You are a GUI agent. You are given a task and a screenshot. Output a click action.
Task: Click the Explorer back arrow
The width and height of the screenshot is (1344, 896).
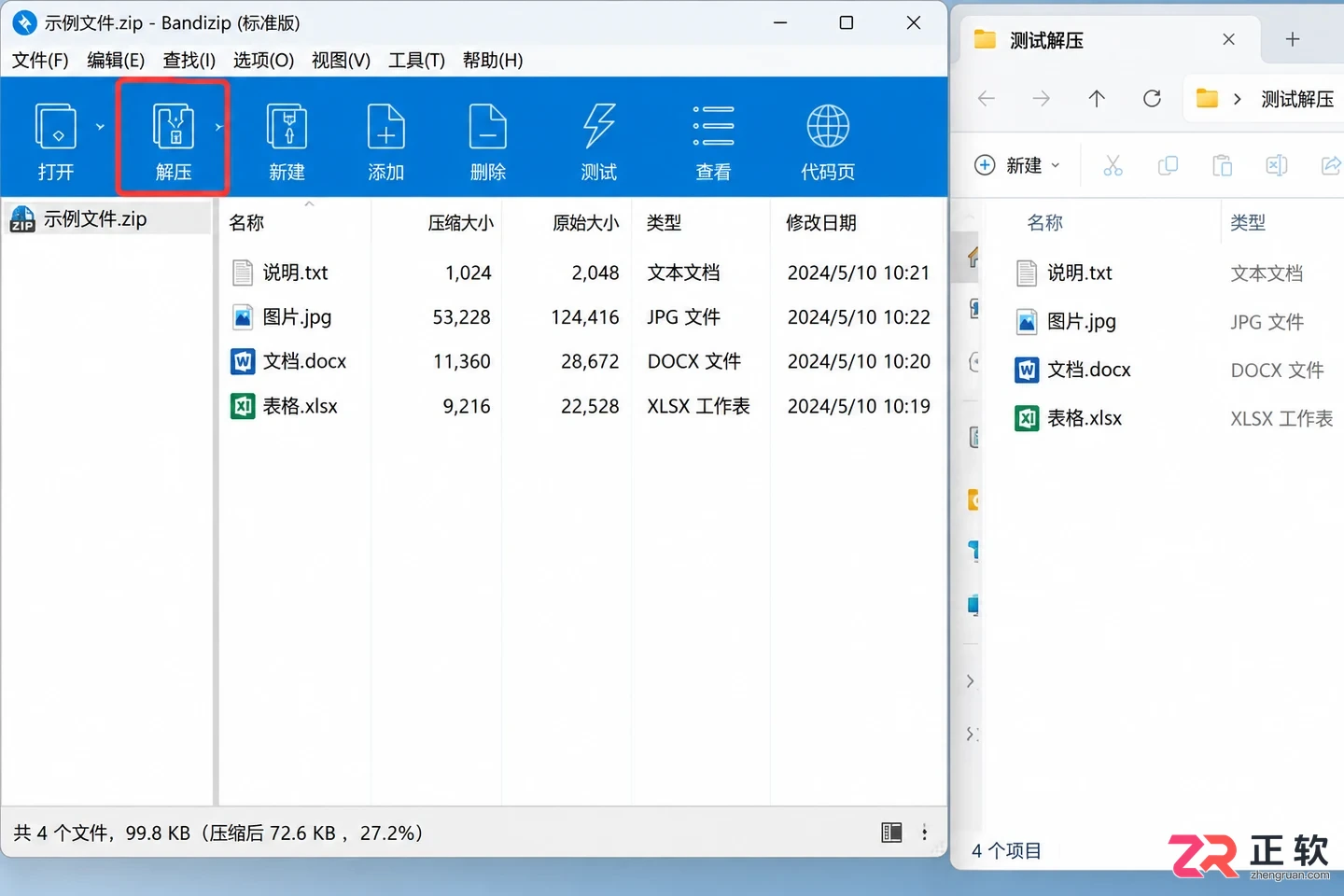[x=987, y=99]
